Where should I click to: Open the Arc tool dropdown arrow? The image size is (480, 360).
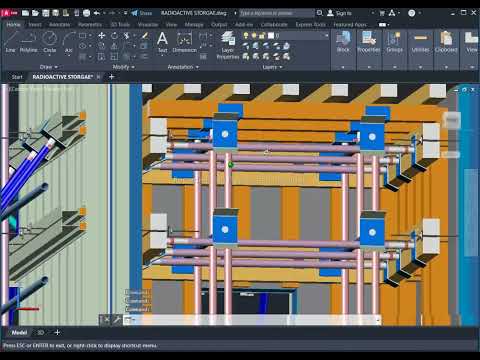pyautogui.click(x=69, y=55)
